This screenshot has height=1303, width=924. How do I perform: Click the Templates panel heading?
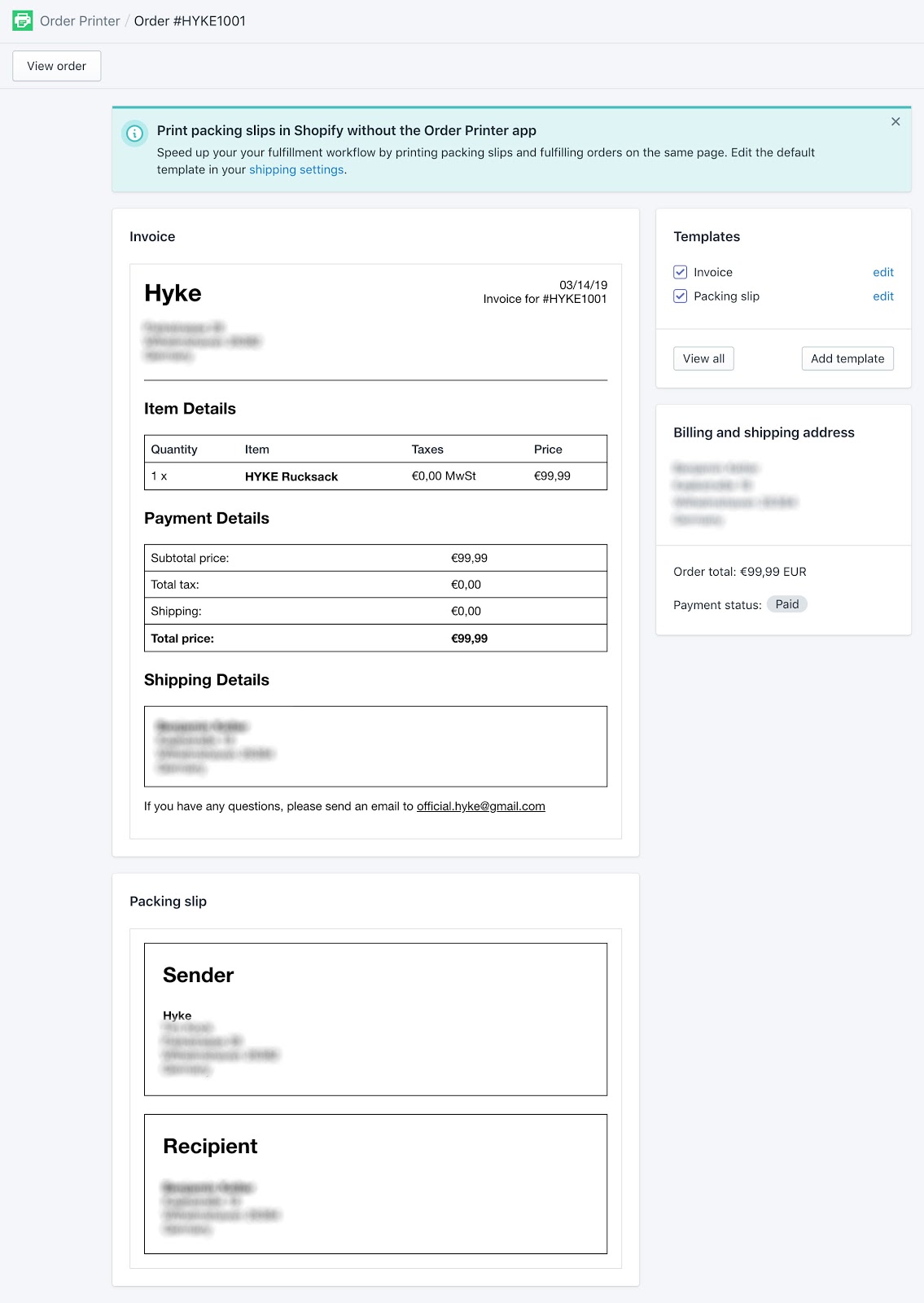707,236
